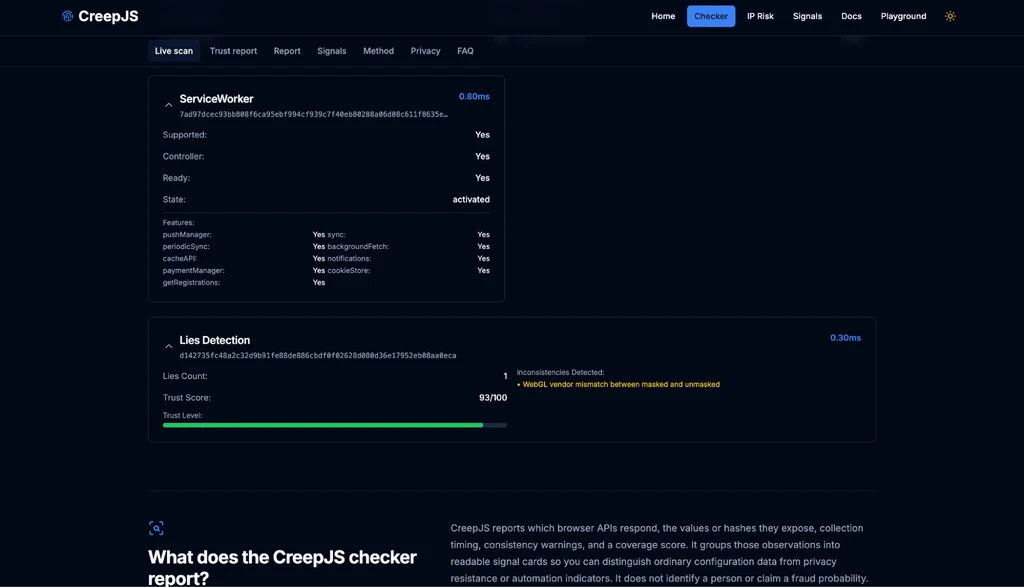Open the Playground nav item
The width and height of the screenshot is (1024, 587).
pyautogui.click(x=903, y=16)
